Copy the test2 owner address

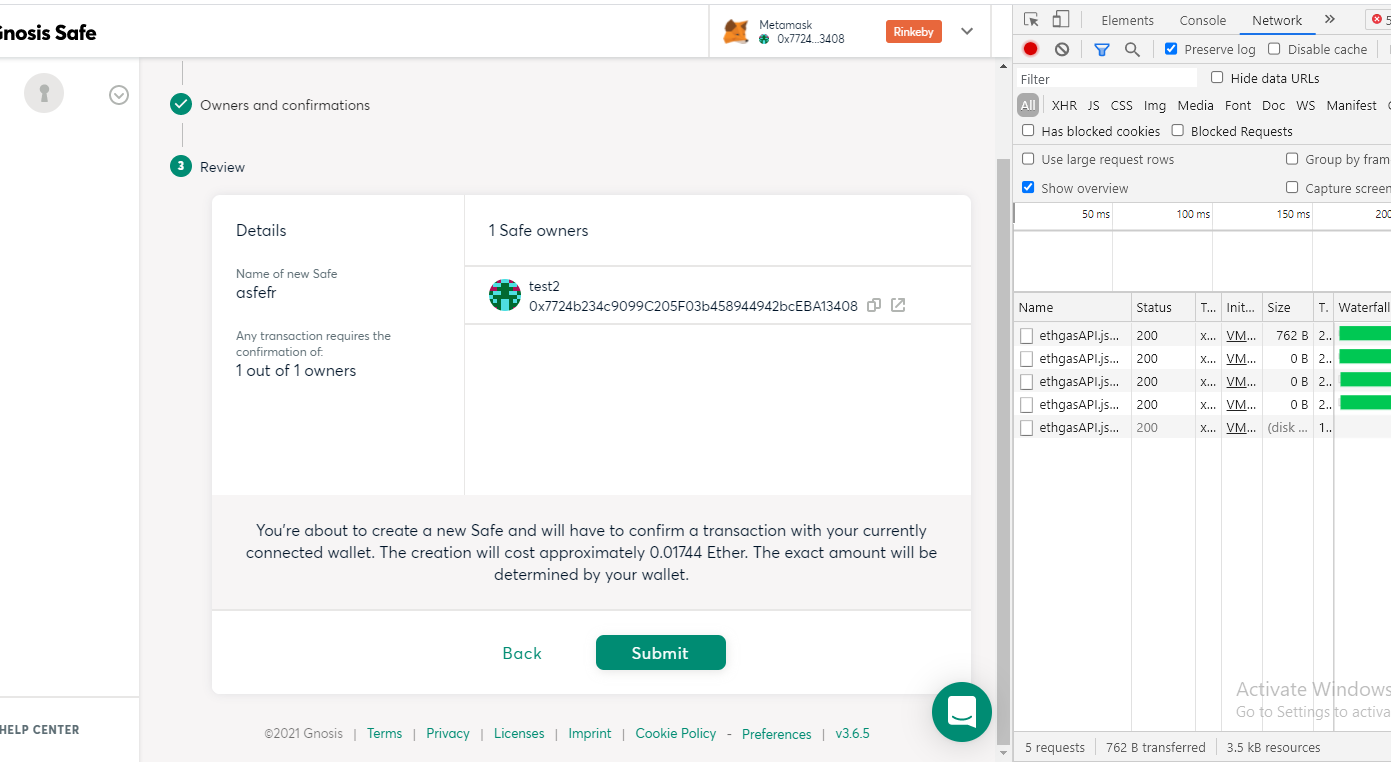point(874,305)
